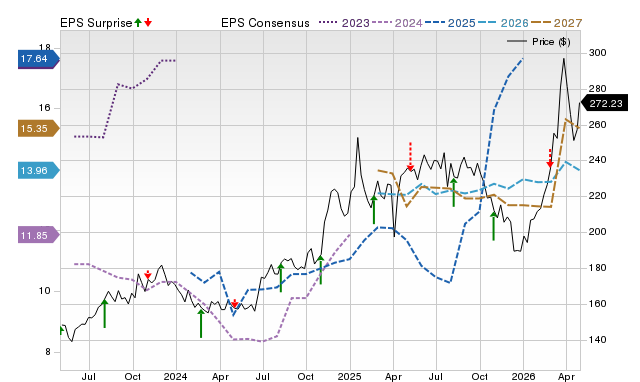Toggle the 2026 EPS consensus legend entry
Image resolution: width=640 pixels, height=382 pixels.
pyautogui.click(x=503, y=23)
